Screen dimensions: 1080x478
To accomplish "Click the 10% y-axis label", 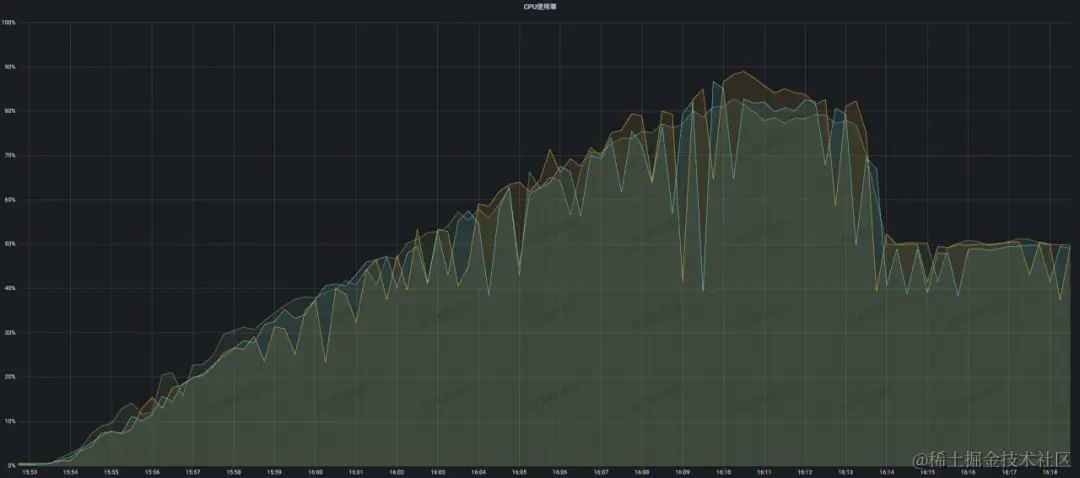I will pyautogui.click(x=10, y=422).
